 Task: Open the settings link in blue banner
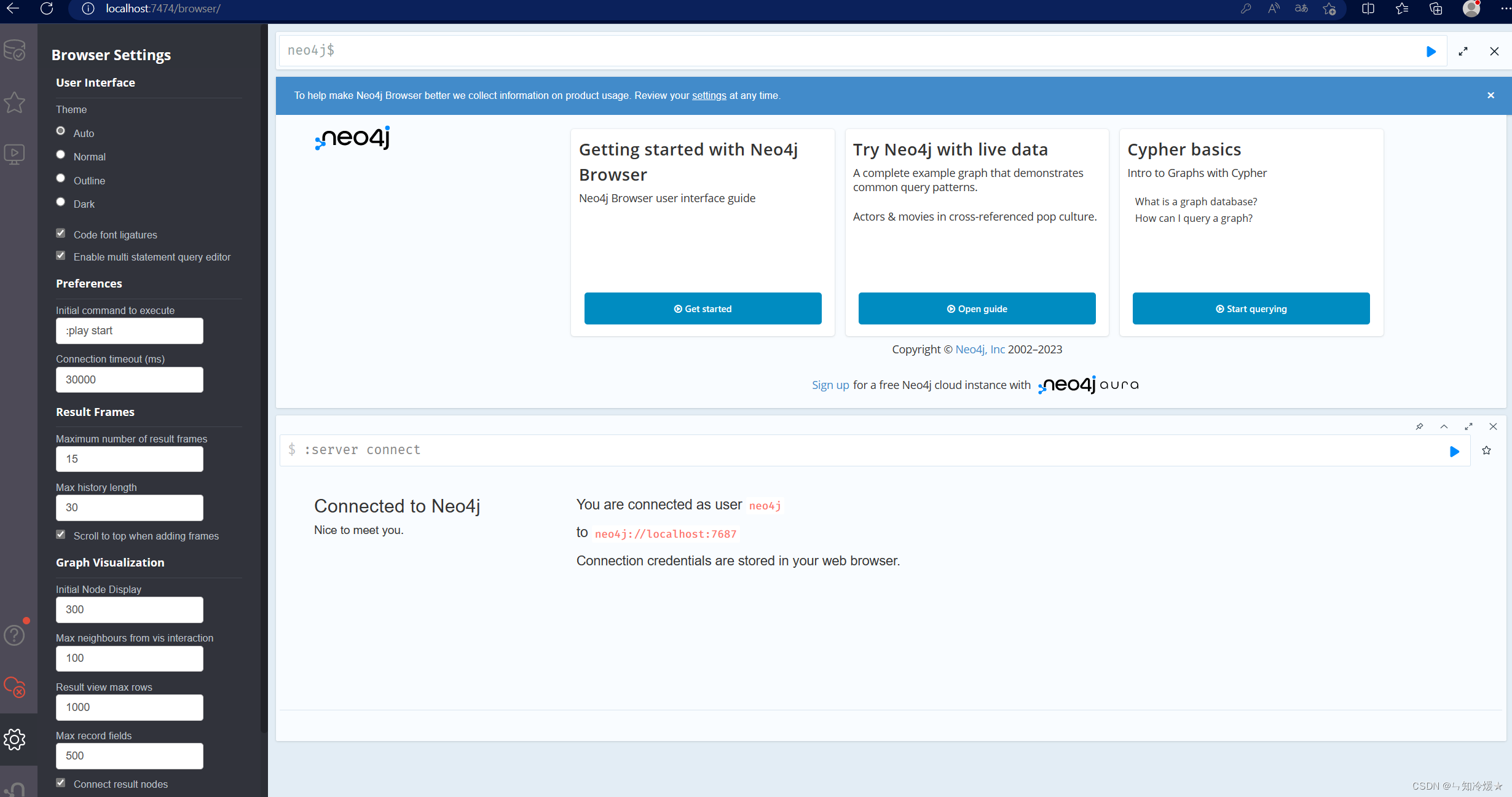click(709, 96)
